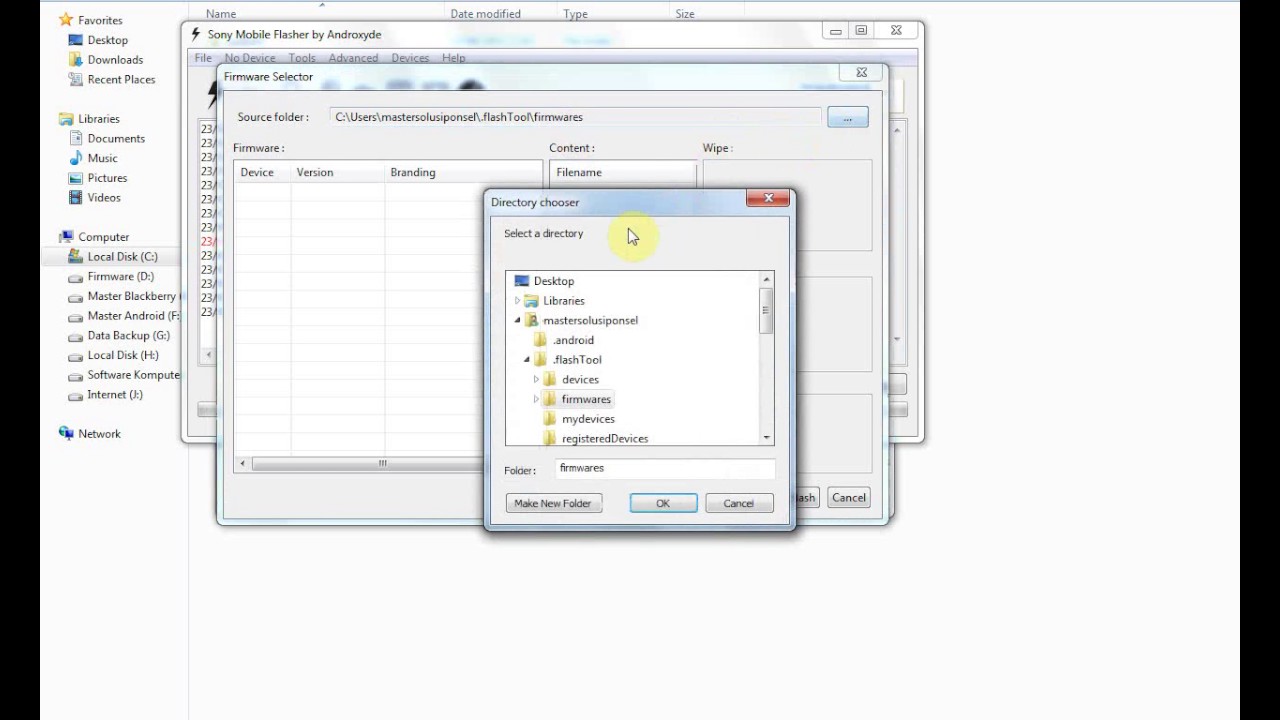The height and width of the screenshot is (720, 1280).
Task: Select Software Komputer drive in Explorer
Action: (133, 375)
